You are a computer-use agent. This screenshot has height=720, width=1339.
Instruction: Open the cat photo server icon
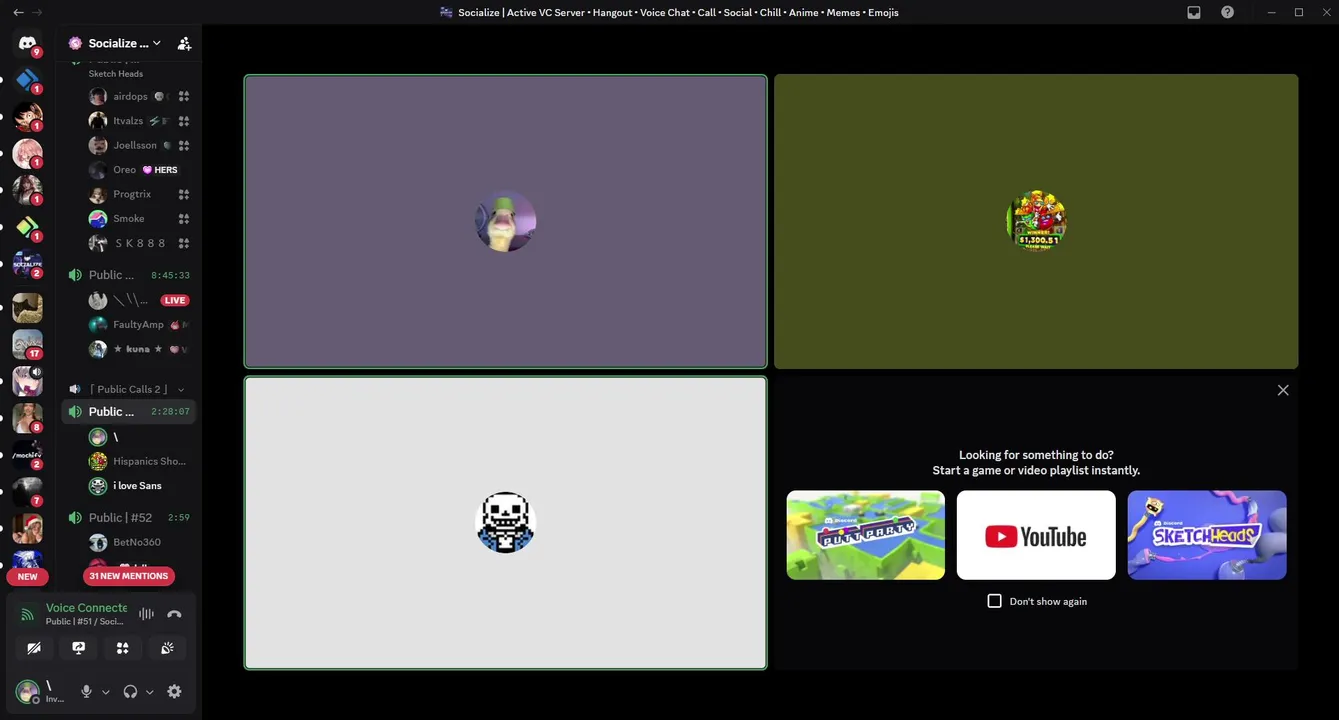click(x=27, y=307)
